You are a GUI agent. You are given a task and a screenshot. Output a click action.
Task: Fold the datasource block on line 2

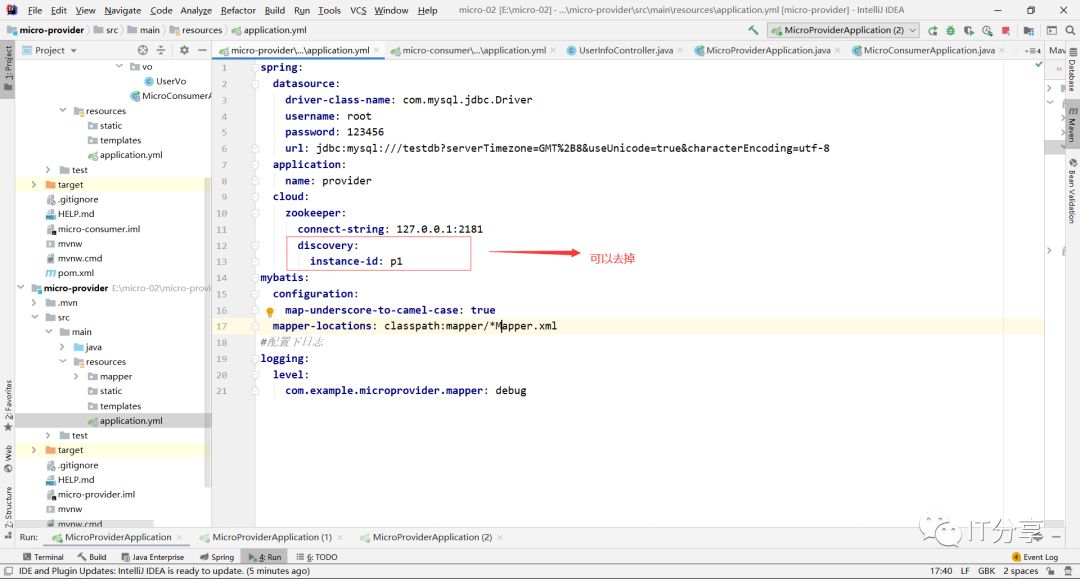(256, 84)
